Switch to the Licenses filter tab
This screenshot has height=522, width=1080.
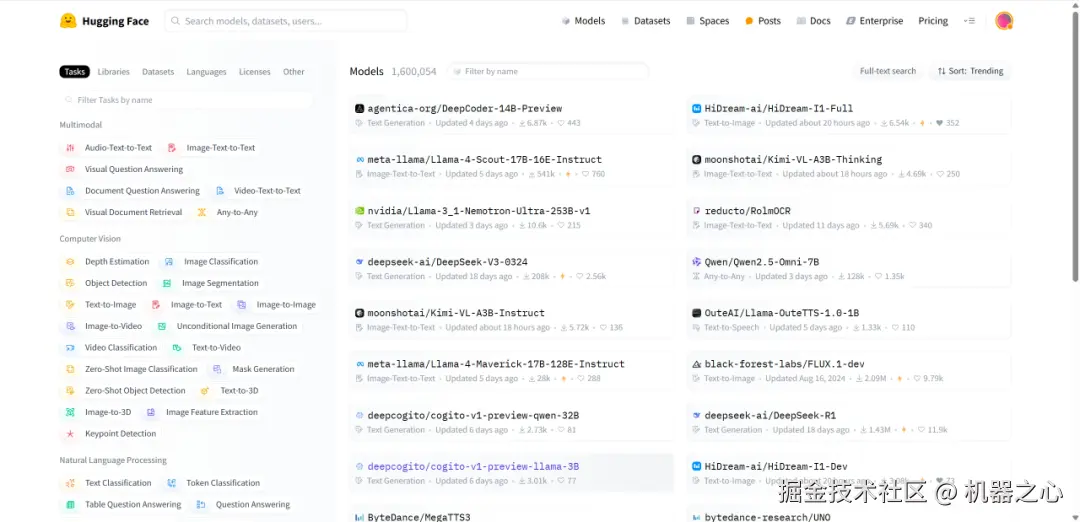[x=254, y=72]
